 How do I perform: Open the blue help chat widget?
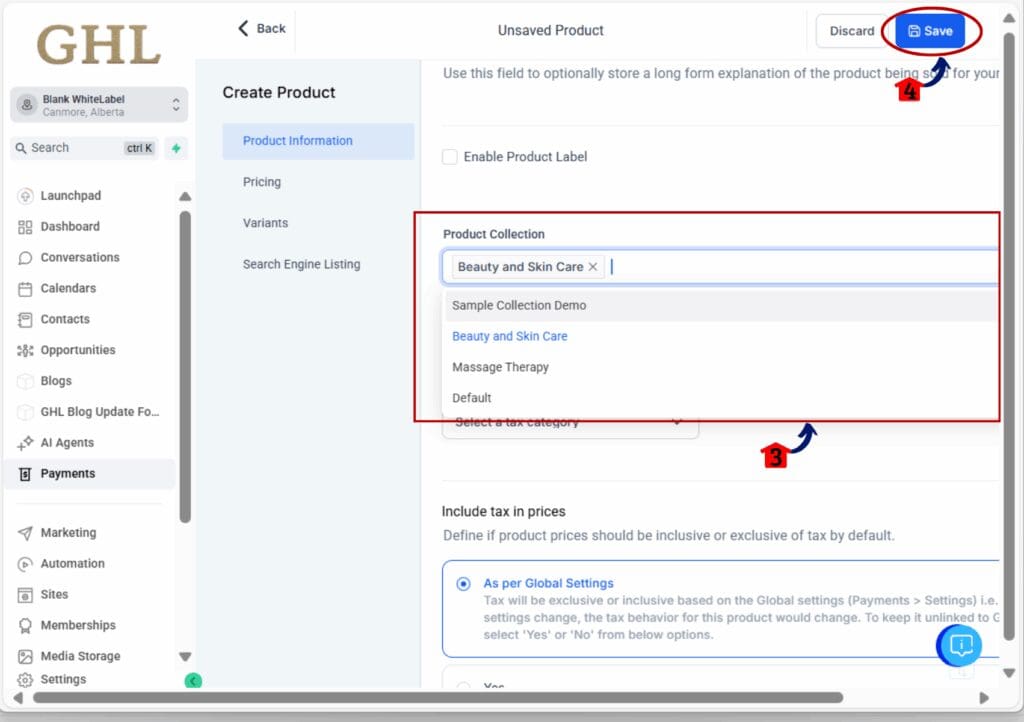(x=960, y=645)
